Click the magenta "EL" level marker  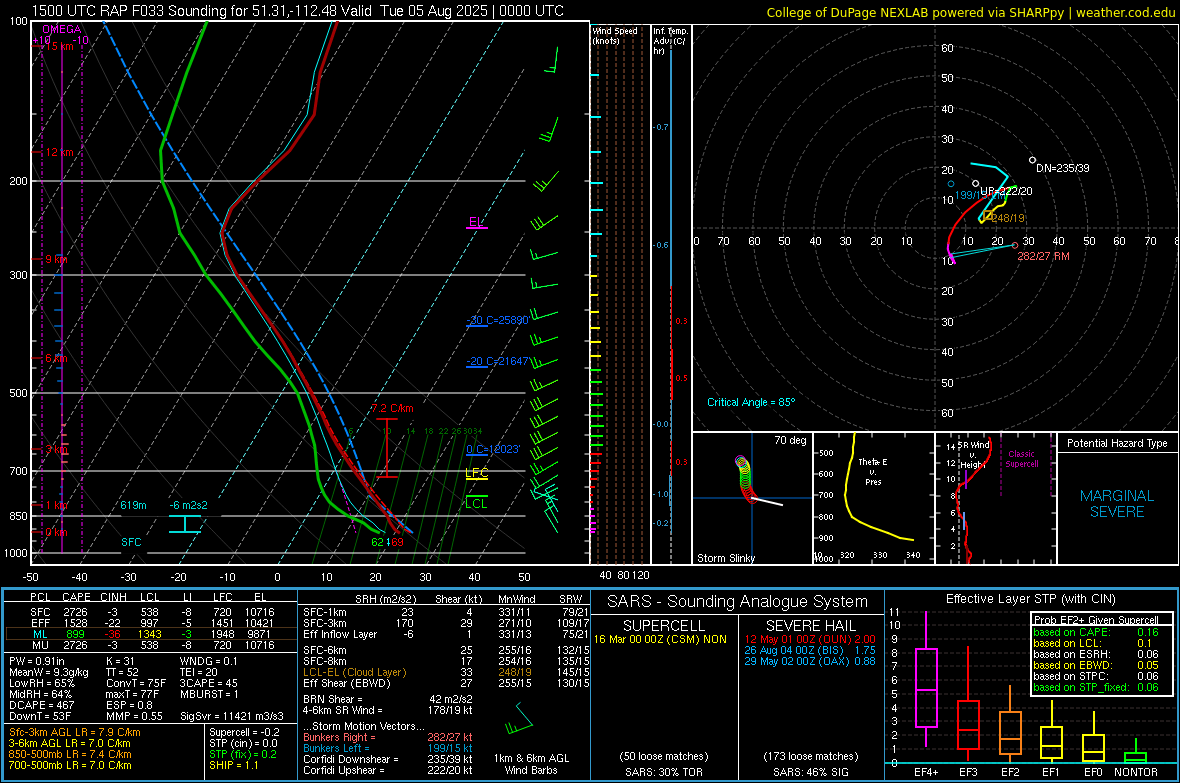476,222
